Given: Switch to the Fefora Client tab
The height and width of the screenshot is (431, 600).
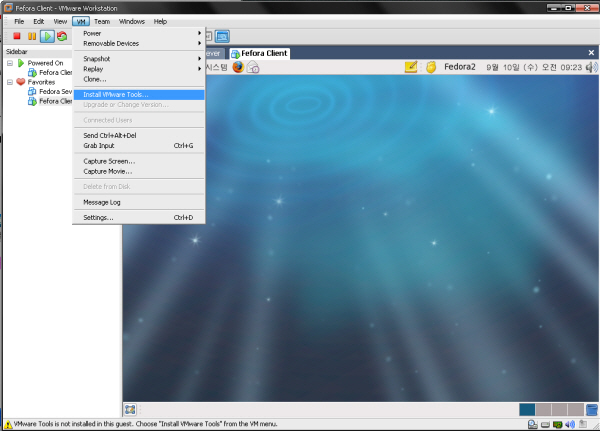Looking at the screenshot, I should (259, 53).
